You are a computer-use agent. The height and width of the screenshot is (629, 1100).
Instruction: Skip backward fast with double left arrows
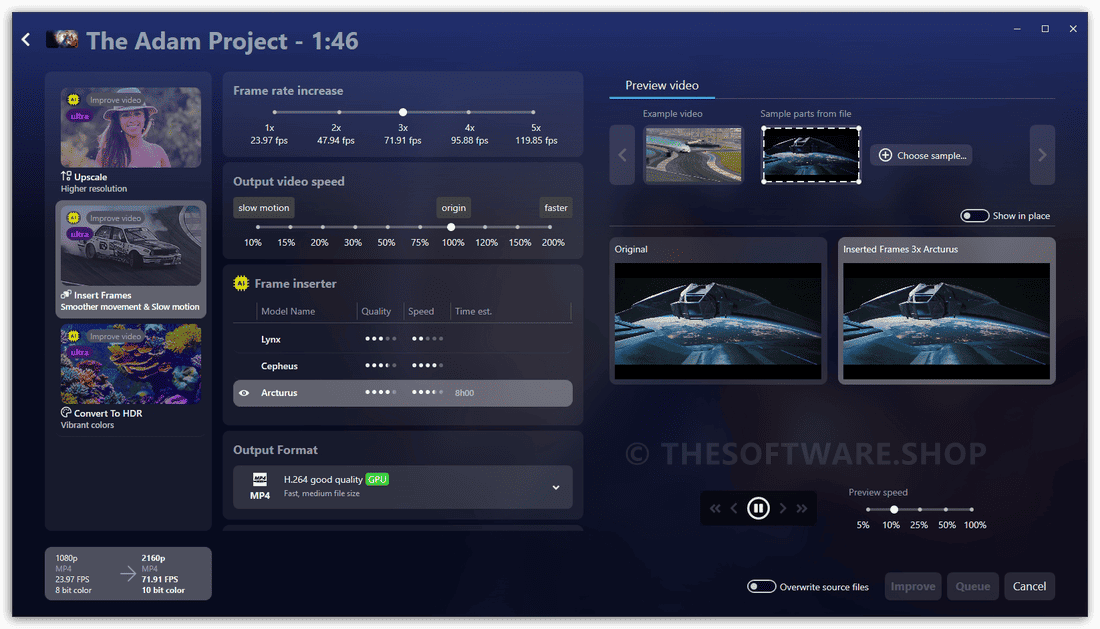715,508
